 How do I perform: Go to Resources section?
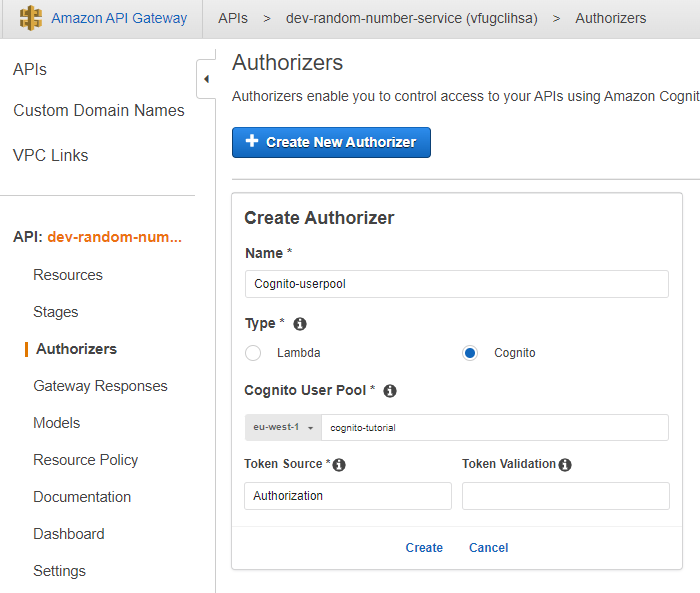(x=68, y=275)
